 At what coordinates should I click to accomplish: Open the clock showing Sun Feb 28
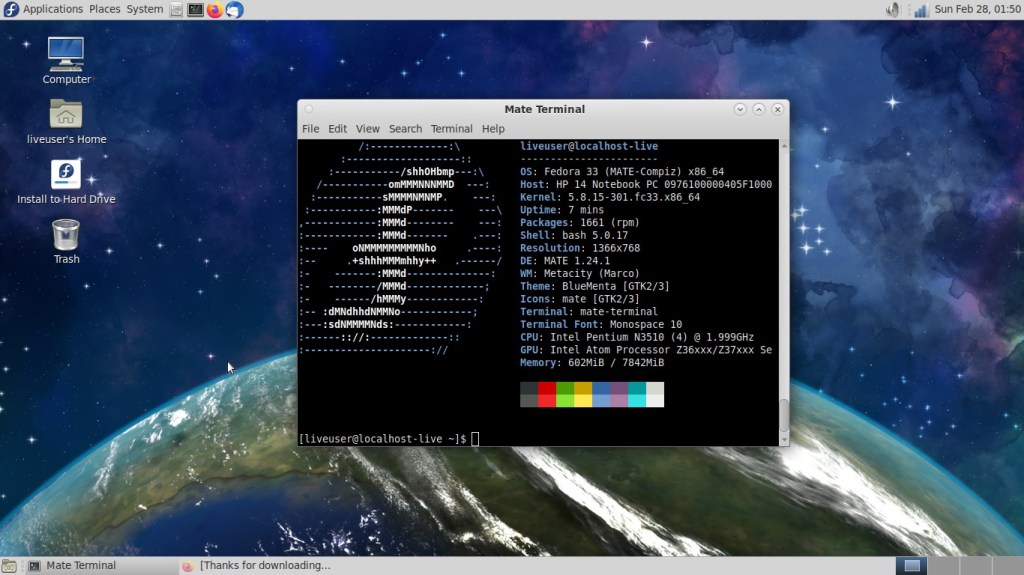tap(975, 10)
